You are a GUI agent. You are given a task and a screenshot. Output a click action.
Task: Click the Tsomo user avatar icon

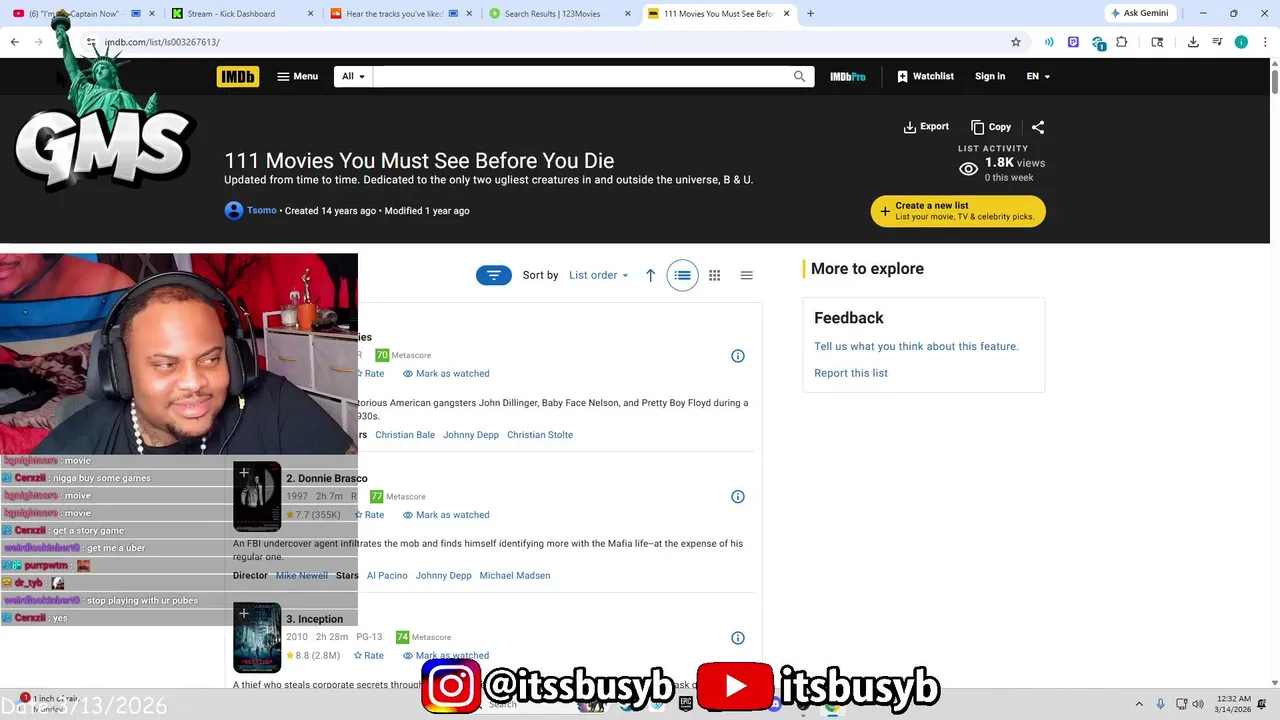click(x=234, y=210)
